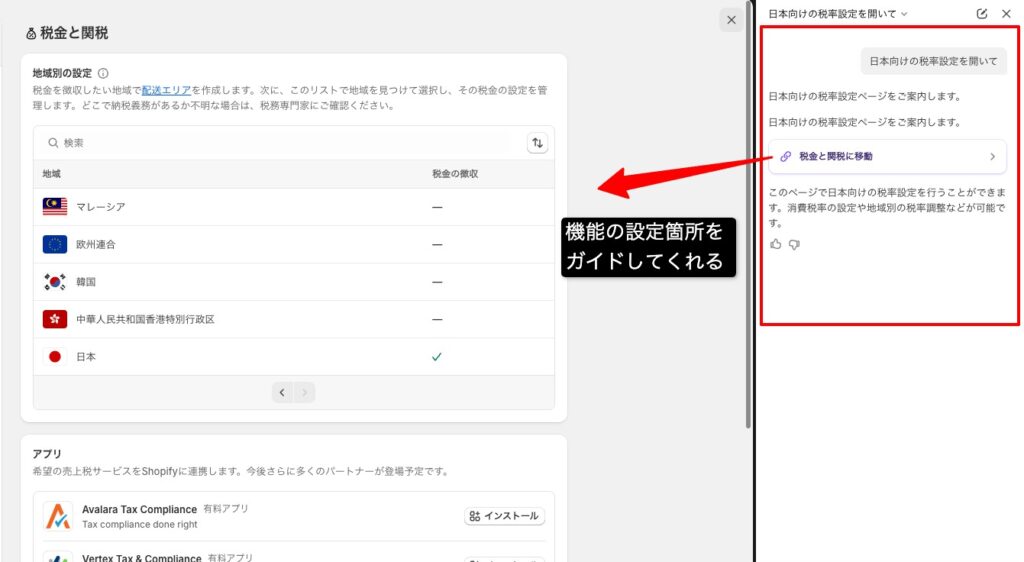Image resolution: width=1024 pixels, height=562 pixels.
Task: Open the 配送エリア link
Action: 166,90
